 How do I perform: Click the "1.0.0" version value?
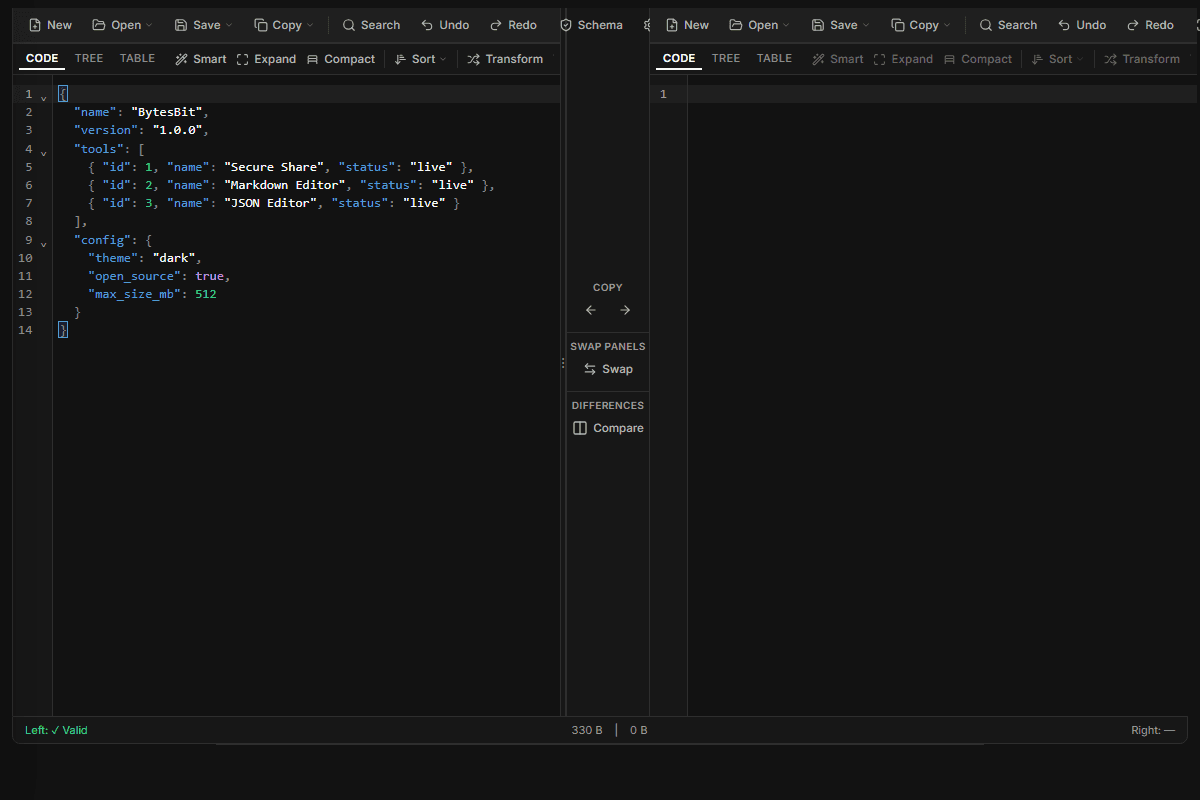pos(178,130)
